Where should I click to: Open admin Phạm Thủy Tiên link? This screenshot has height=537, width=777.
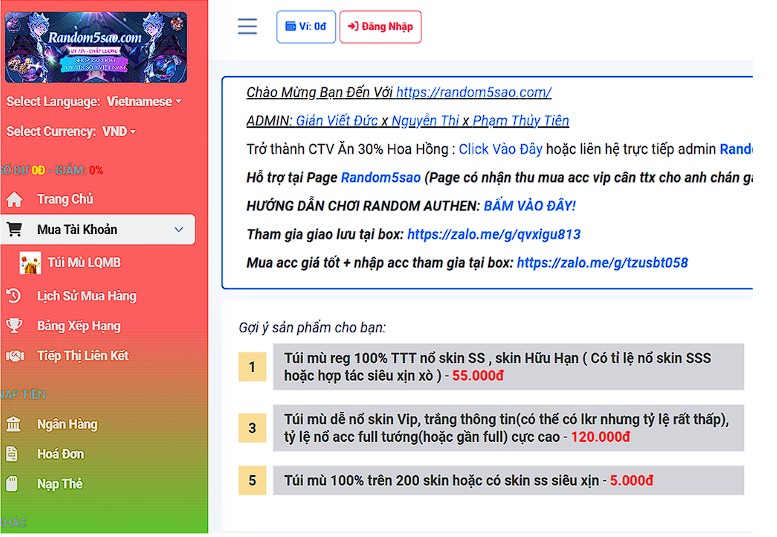click(521, 120)
